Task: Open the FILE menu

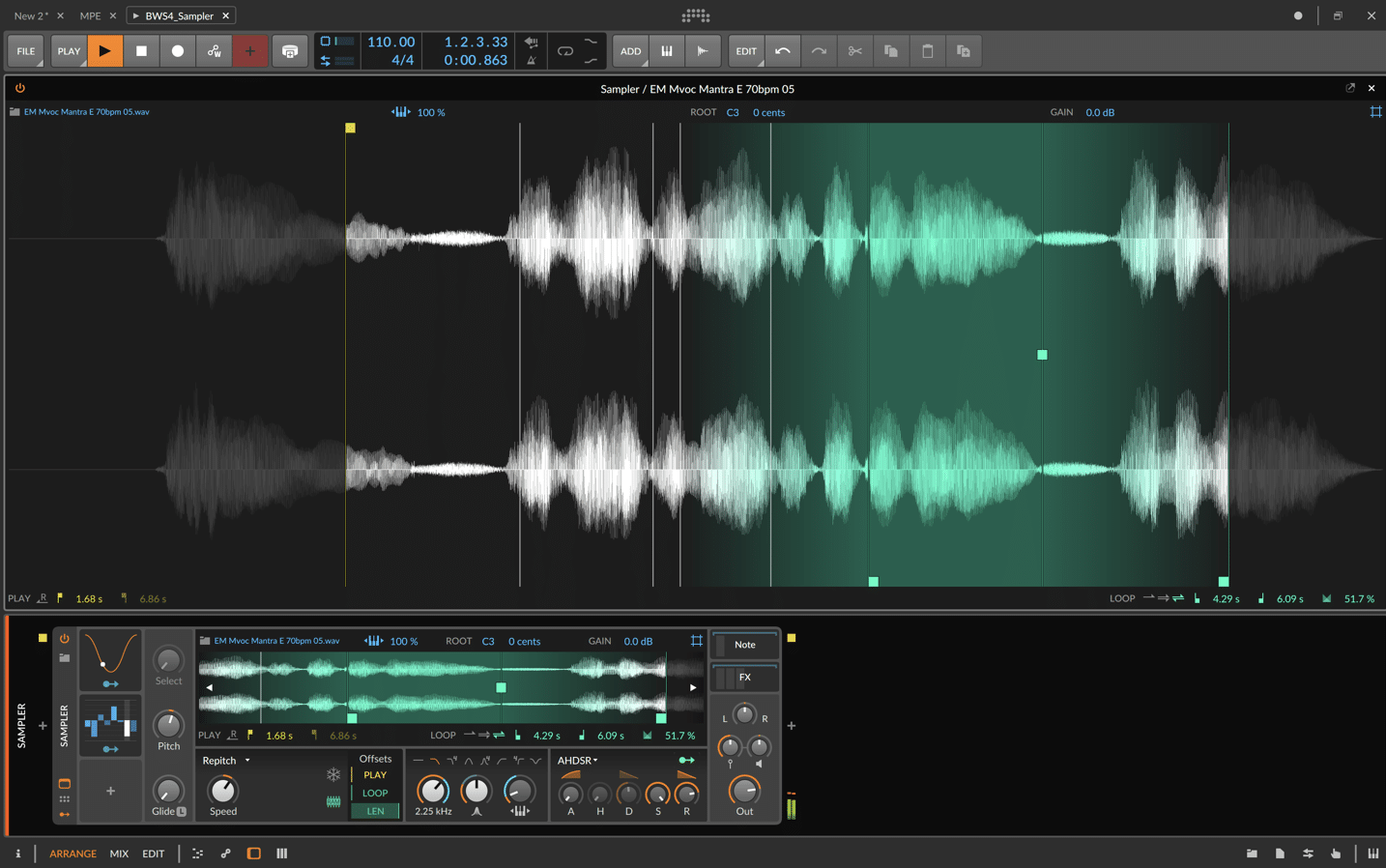Action: coord(26,51)
